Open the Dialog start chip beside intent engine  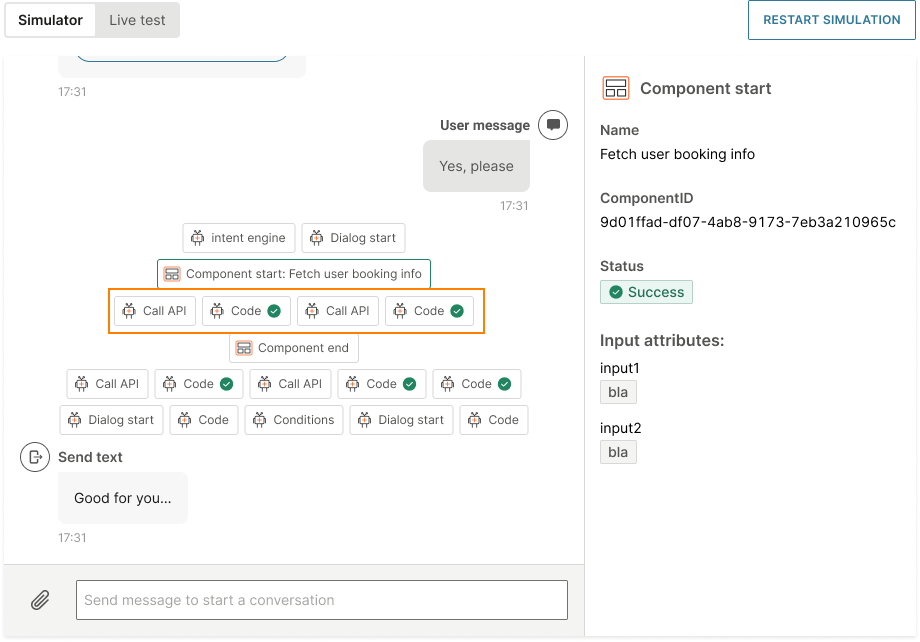point(353,238)
